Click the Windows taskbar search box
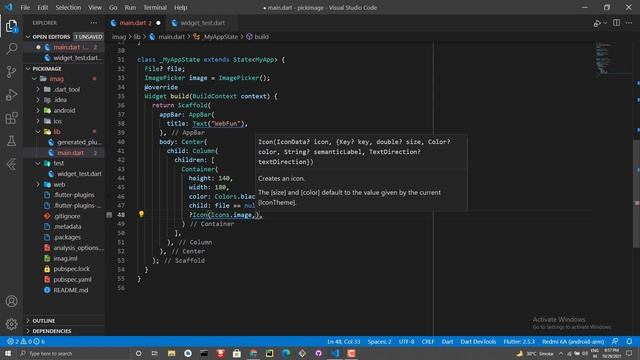The height and width of the screenshot is (360, 640). (x=75, y=353)
